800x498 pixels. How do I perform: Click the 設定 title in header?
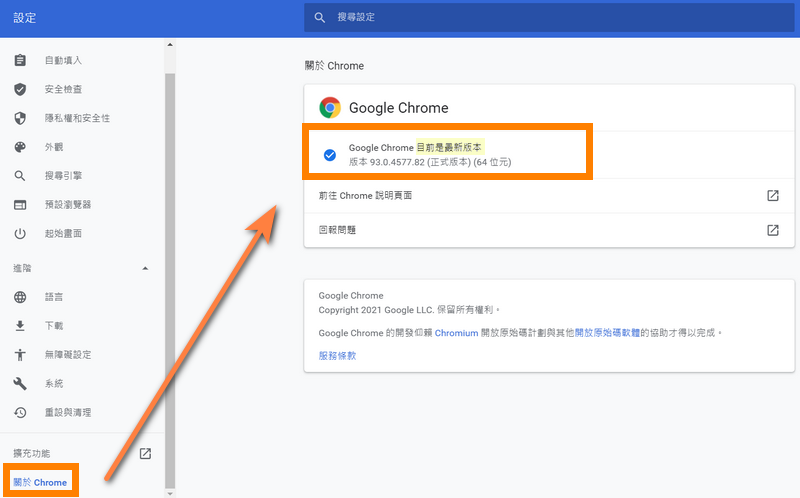(24, 18)
